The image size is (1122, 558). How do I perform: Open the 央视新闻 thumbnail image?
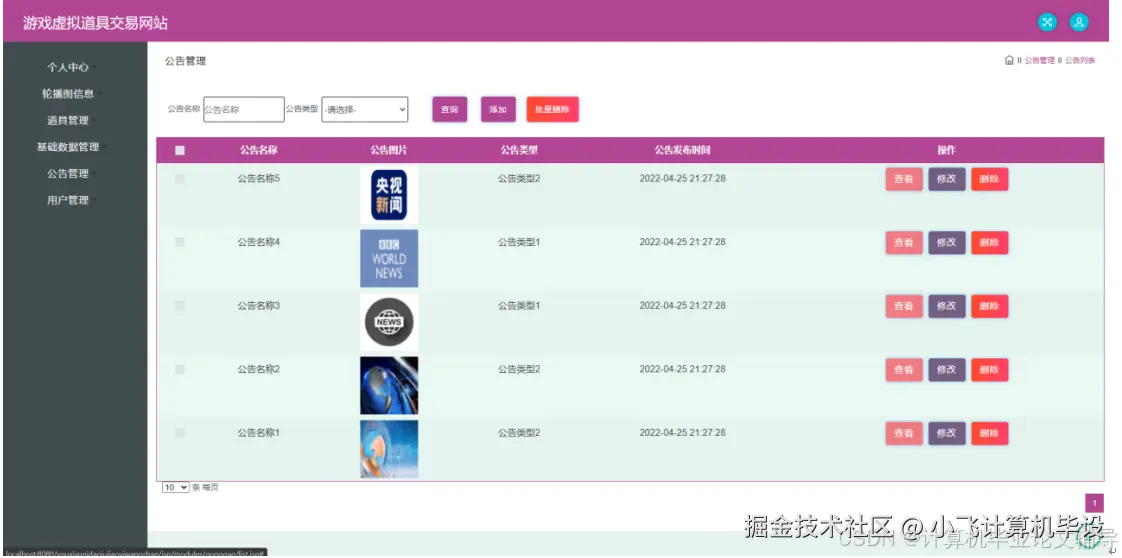click(x=389, y=195)
